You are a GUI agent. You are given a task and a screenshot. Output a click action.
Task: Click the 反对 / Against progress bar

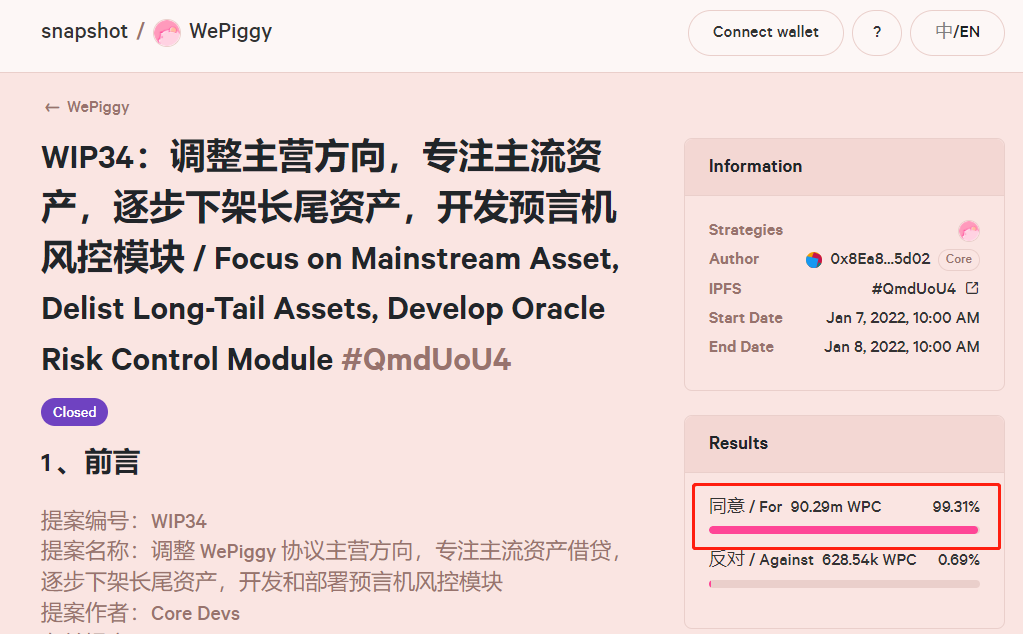(x=844, y=584)
